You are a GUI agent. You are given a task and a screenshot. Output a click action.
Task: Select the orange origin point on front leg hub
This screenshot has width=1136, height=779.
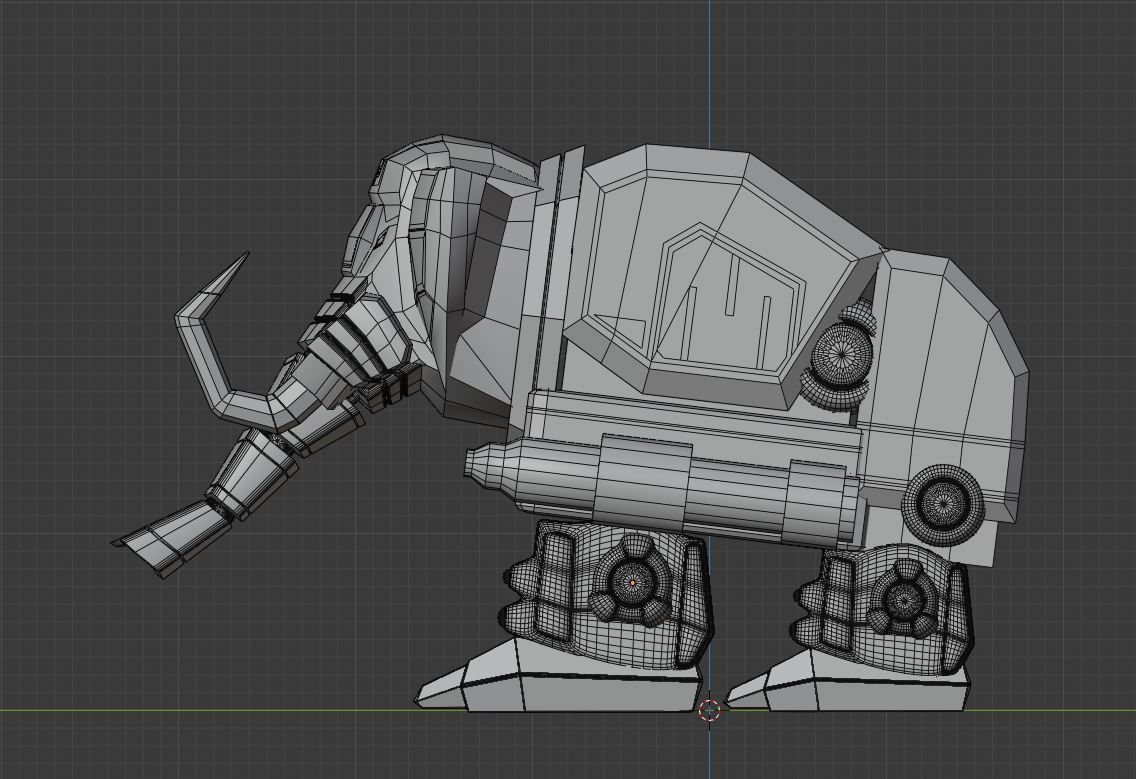(x=633, y=582)
